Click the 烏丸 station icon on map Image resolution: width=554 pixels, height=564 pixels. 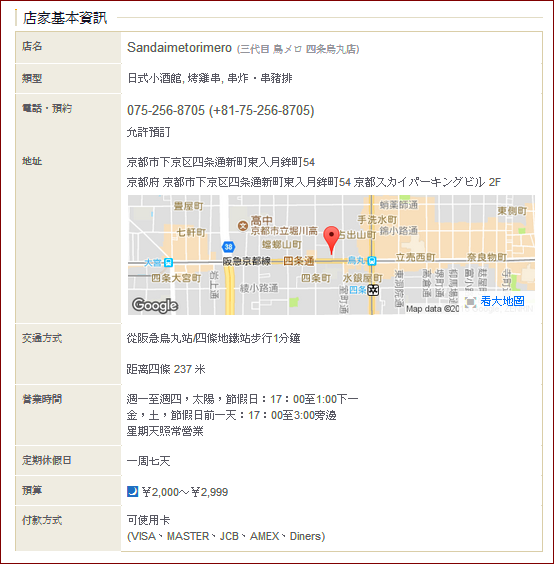(x=372, y=261)
